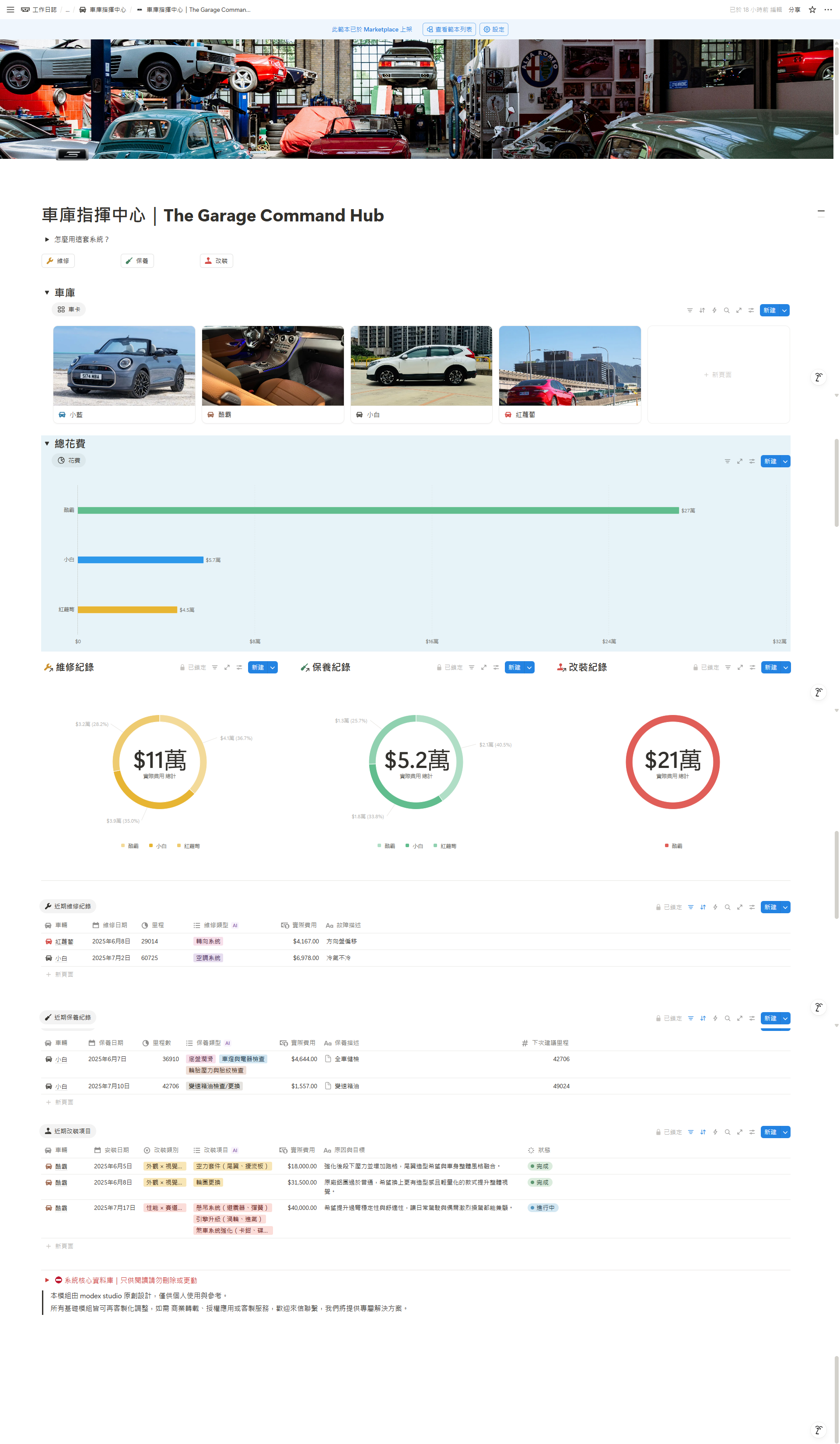Toggle 已鎖定 lock on 維修紀錄 chart
Screen dimensions: 840x1444
tap(193, 668)
